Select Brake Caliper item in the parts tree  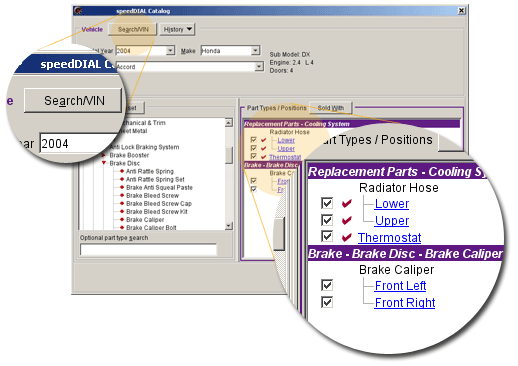(145, 220)
